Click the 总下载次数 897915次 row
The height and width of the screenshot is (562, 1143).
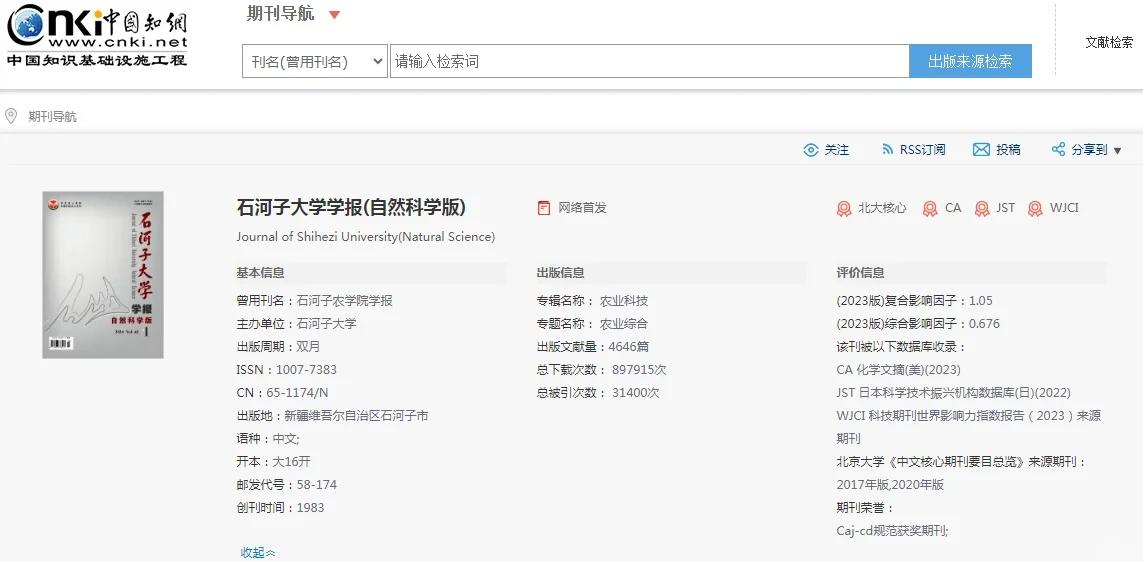pos(601,370)
